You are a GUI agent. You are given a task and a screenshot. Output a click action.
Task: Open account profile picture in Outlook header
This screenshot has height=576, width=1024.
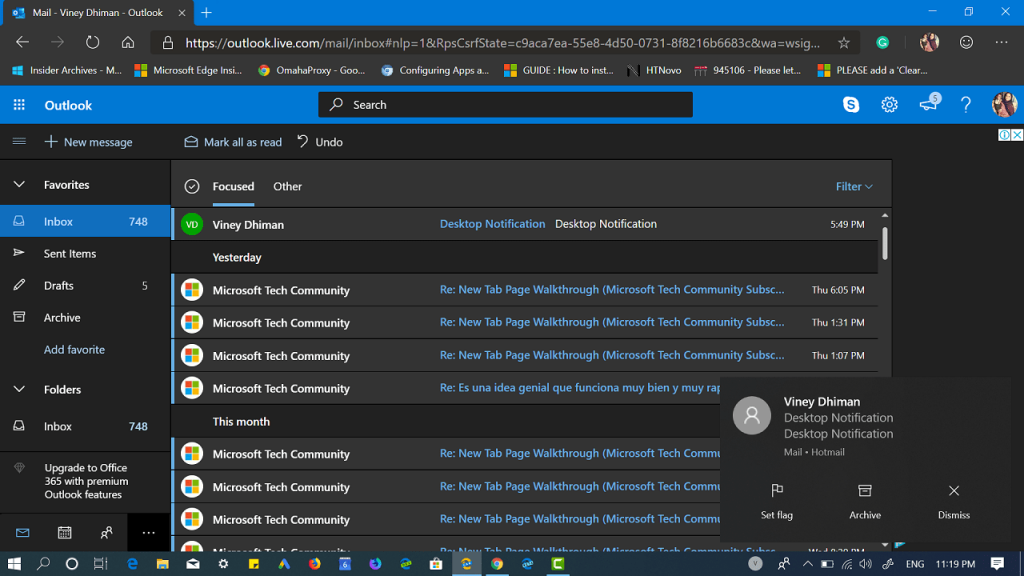(1004, 104)
